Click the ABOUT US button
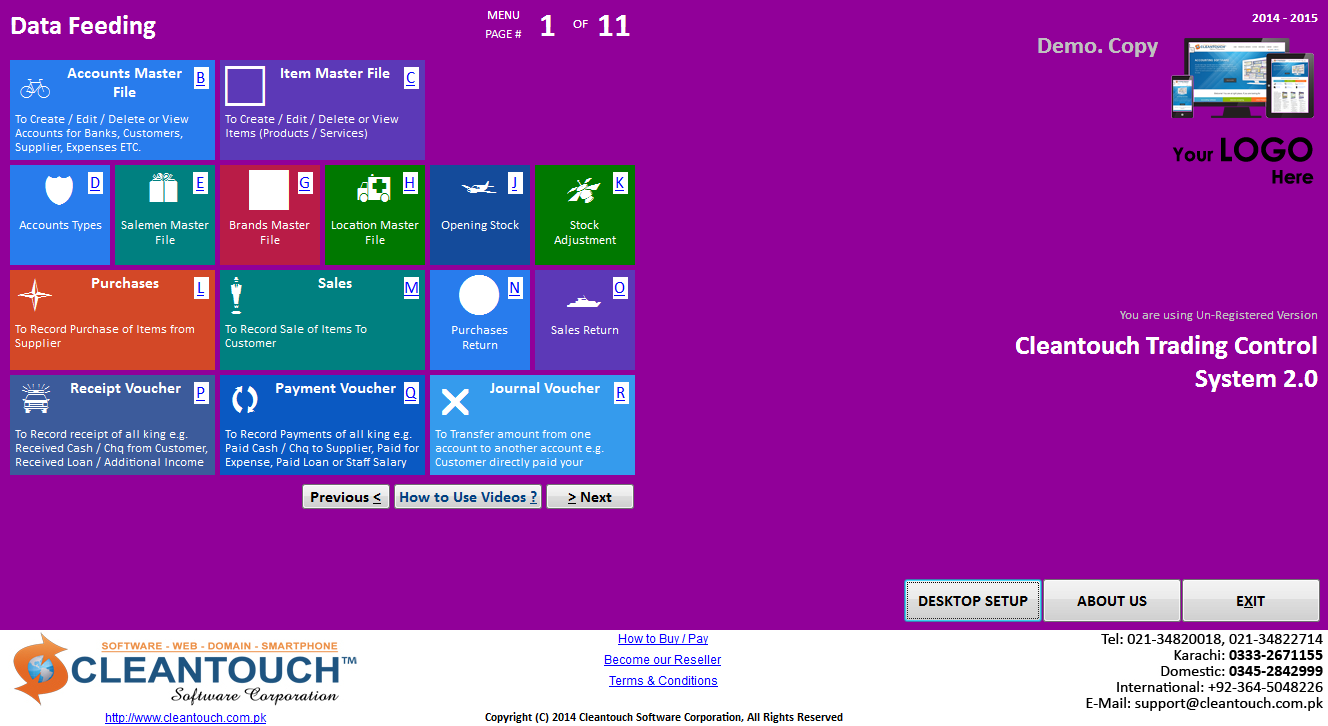The height and width of the screenshot is (726, 1328). (1112, 601)
